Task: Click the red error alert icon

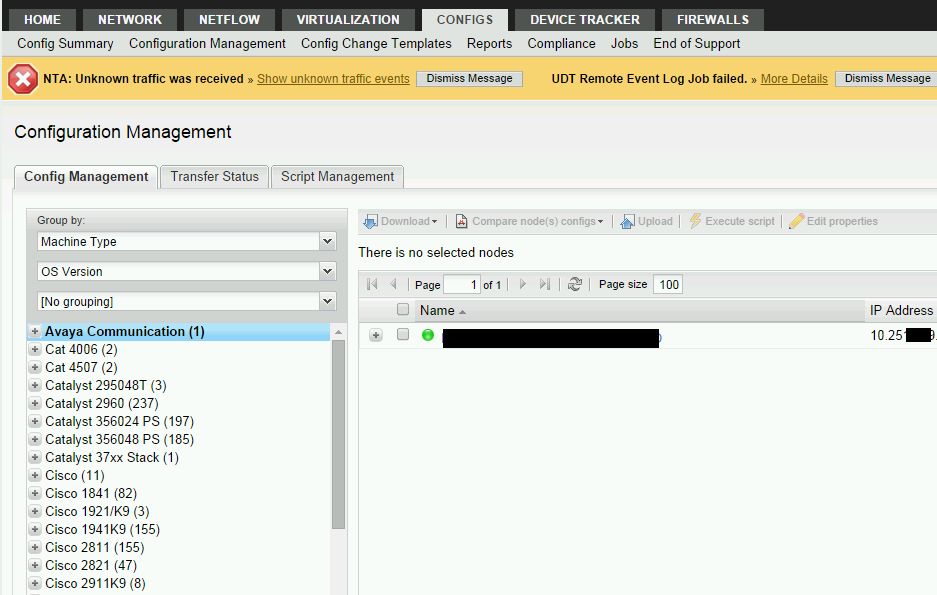Action: [x=23, y=79]
